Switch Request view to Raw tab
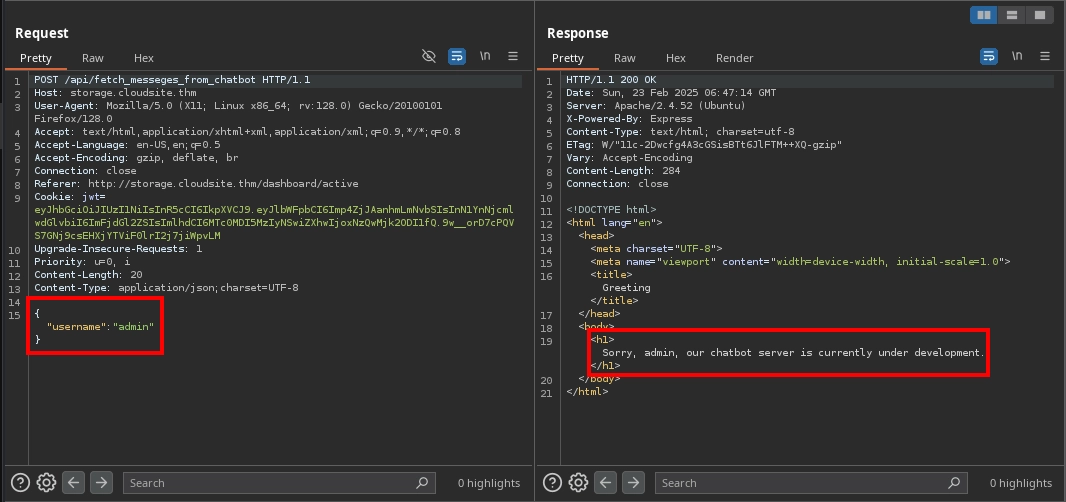This screenshot has height=502, width=1066. click(93, 58)
